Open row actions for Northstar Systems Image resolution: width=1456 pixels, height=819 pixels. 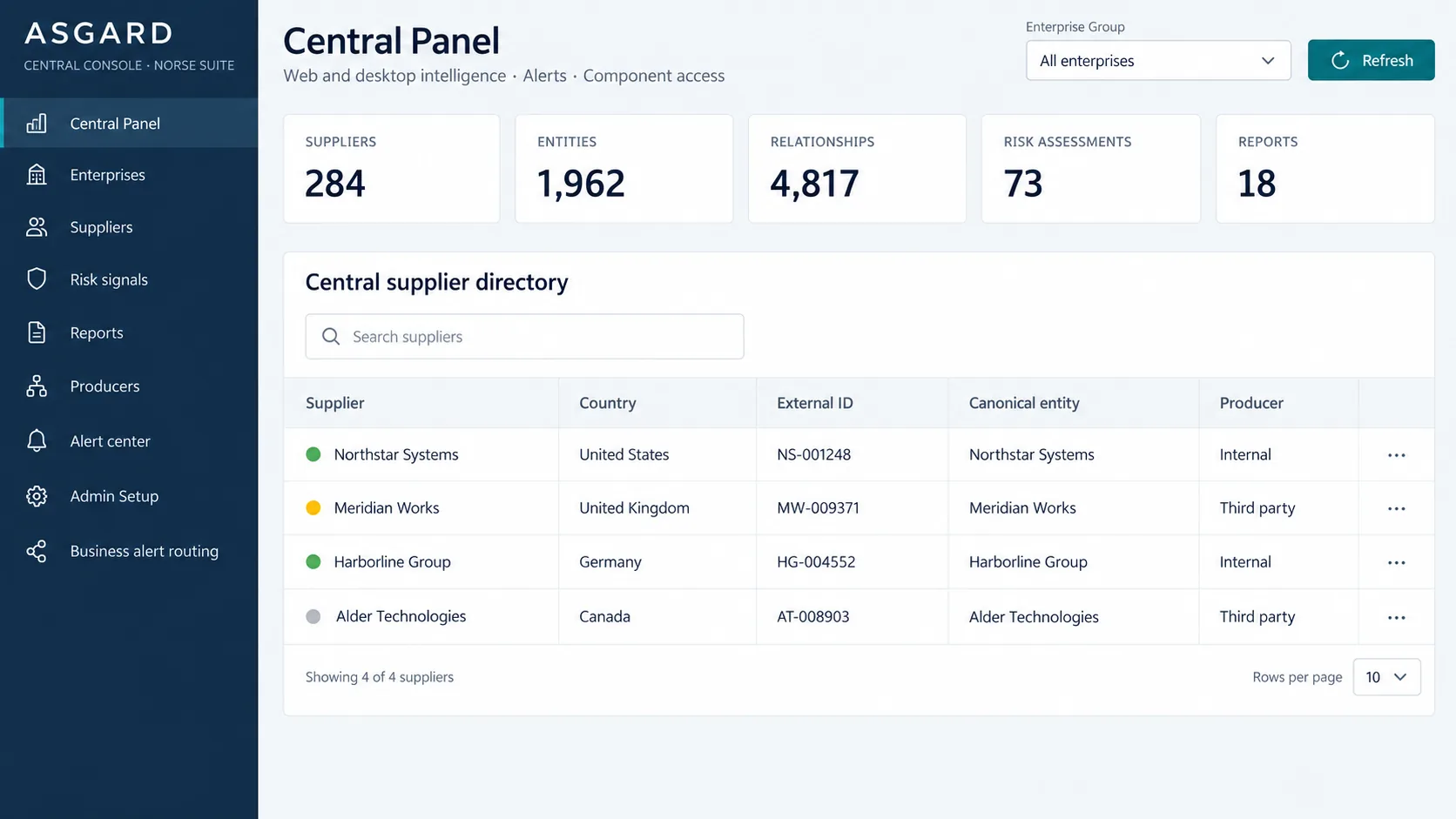click(x=1397, y=455)
